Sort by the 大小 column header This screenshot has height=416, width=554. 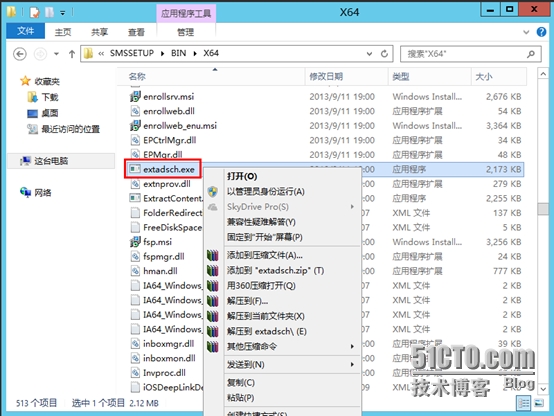coord(499,76)
